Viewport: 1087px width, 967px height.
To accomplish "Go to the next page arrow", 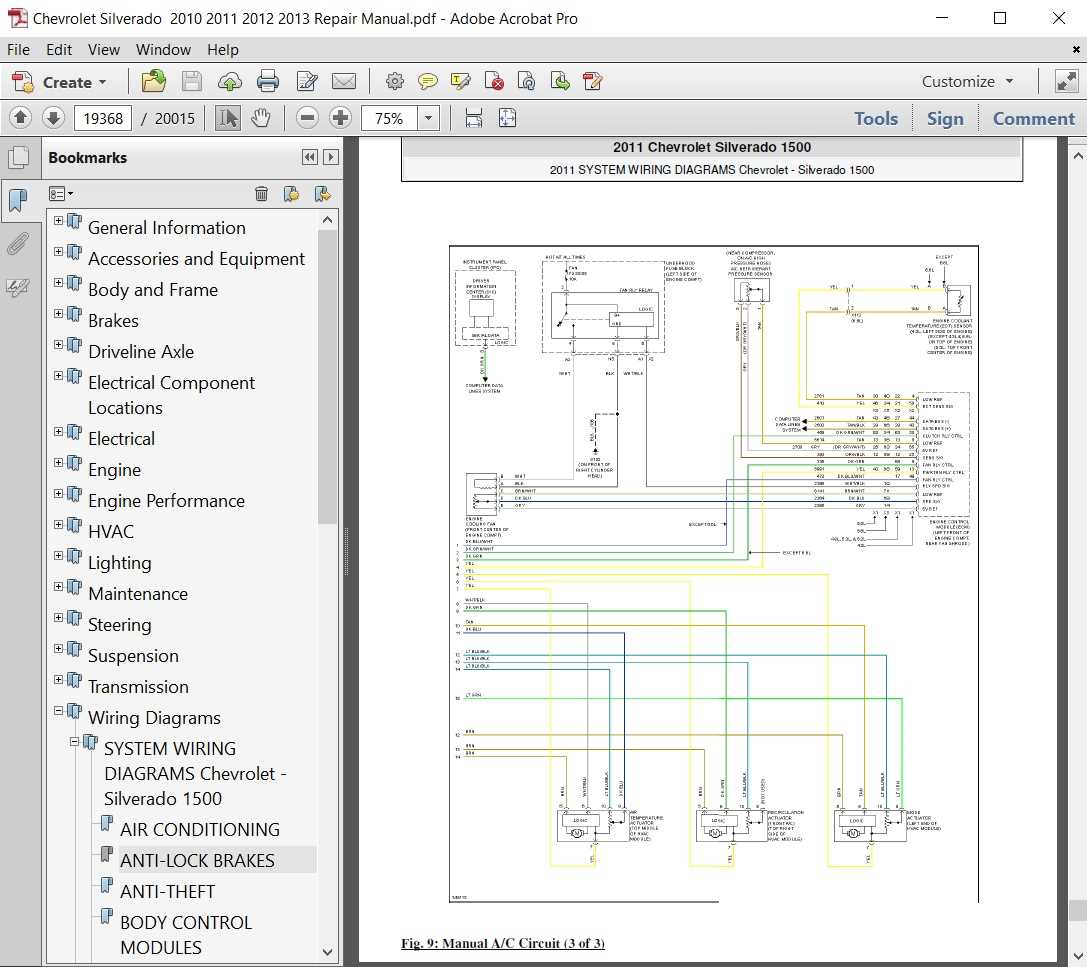I will tap(53, 118).
